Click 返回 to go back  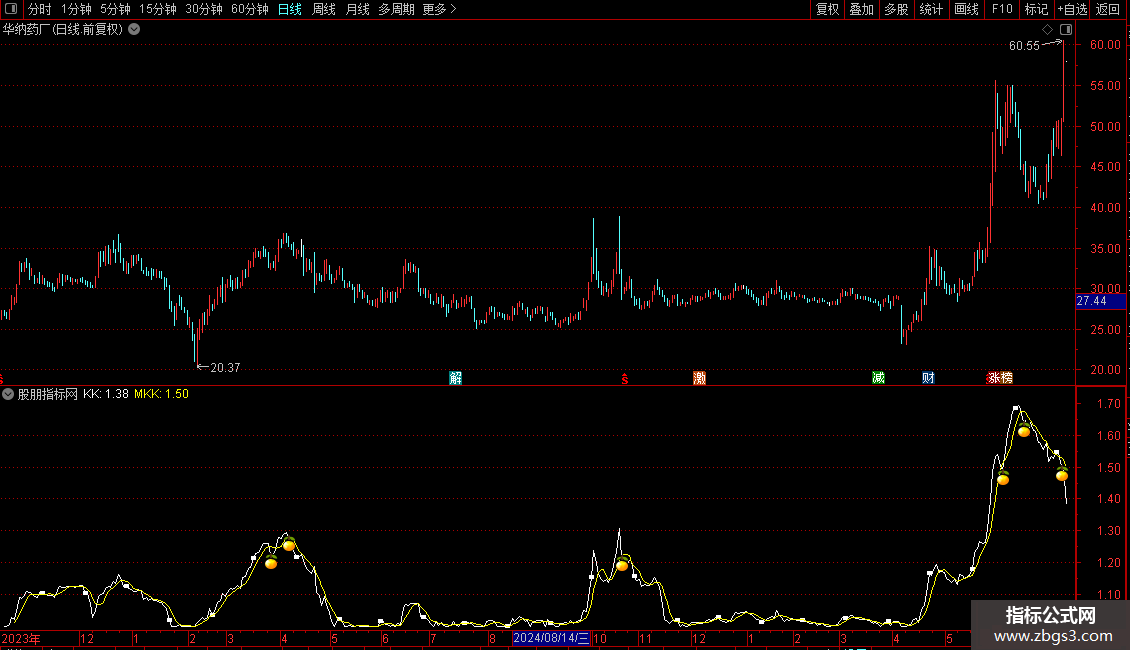[x=1108, y=9]
